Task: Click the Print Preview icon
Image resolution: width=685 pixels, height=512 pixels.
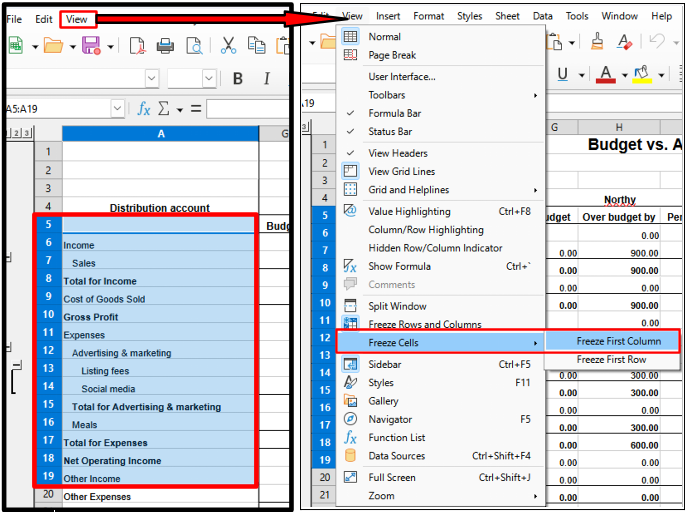Action: coord(194,45)
